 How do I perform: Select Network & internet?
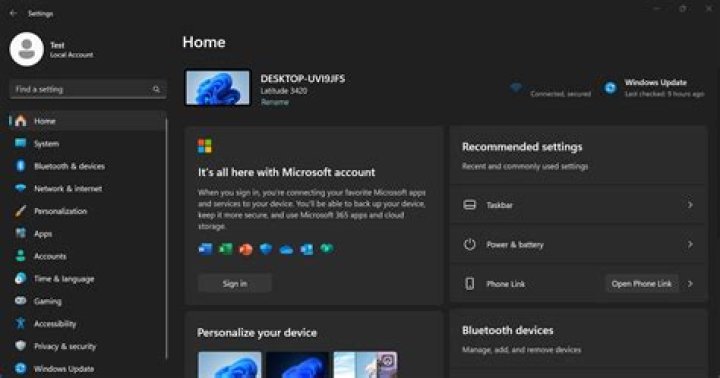(x=87, y=189)
